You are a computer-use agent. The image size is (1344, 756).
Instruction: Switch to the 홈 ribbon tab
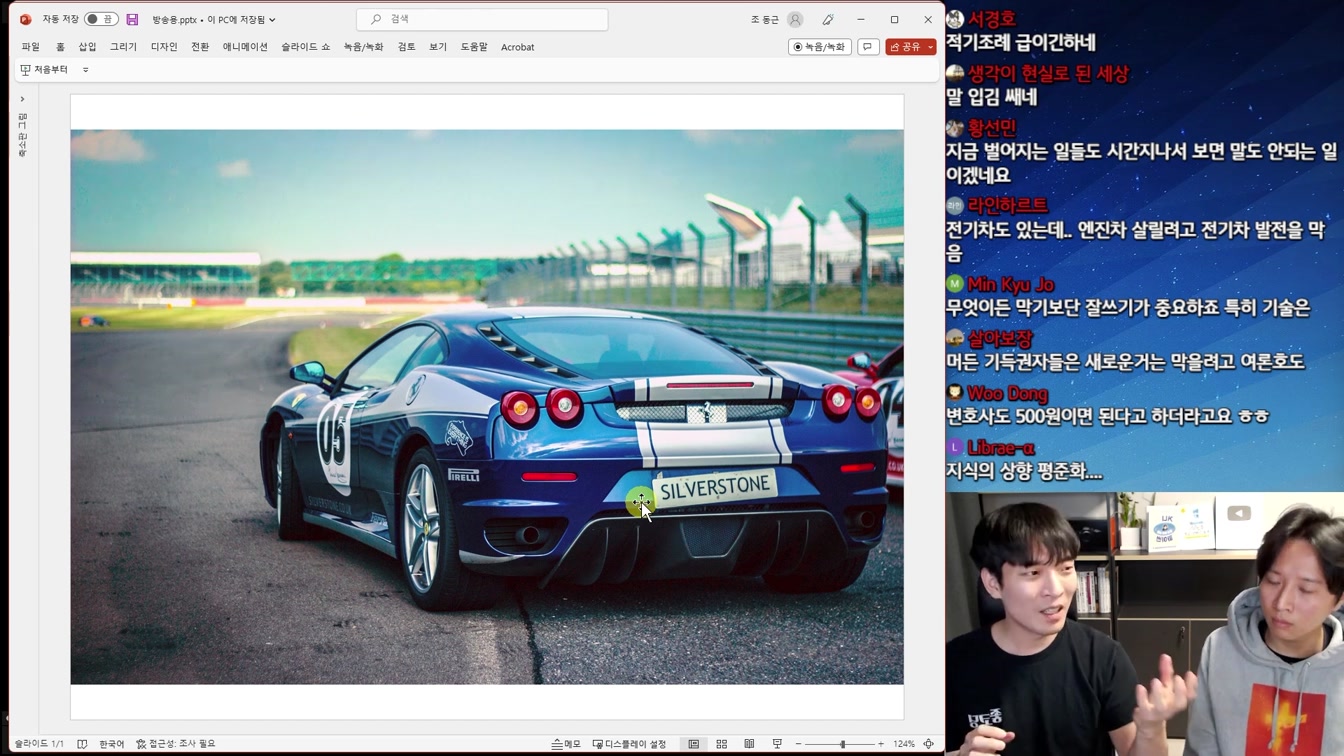click(x=60, y=47)
